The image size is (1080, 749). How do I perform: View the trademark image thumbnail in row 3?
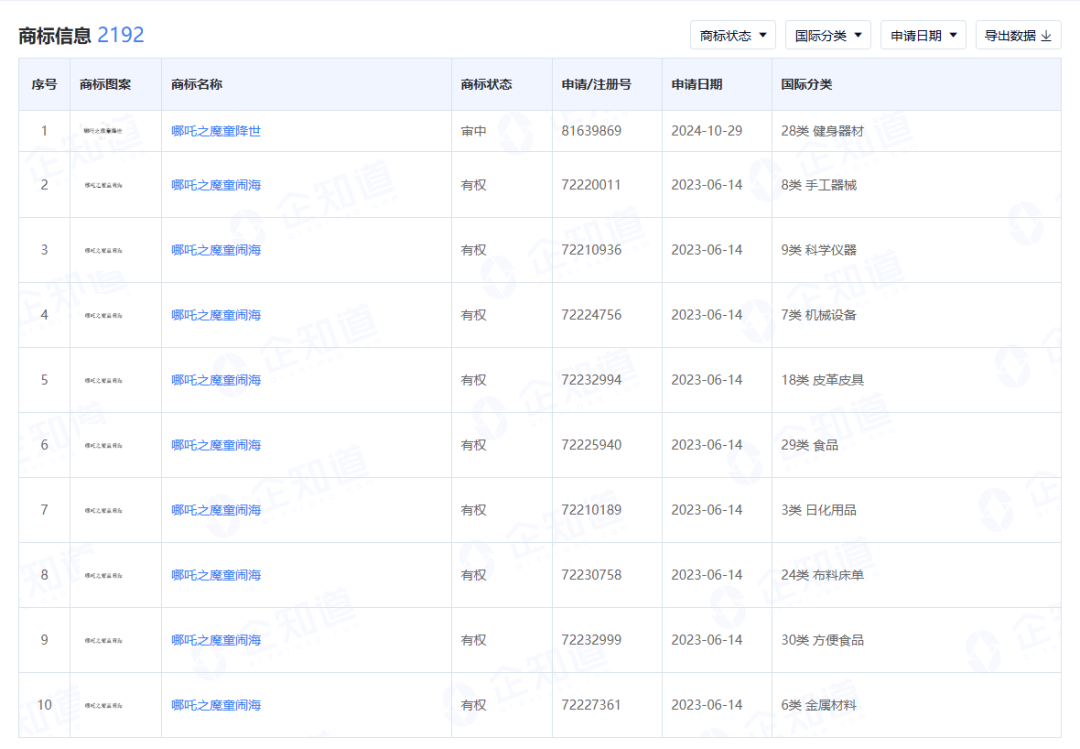(103, 250)
